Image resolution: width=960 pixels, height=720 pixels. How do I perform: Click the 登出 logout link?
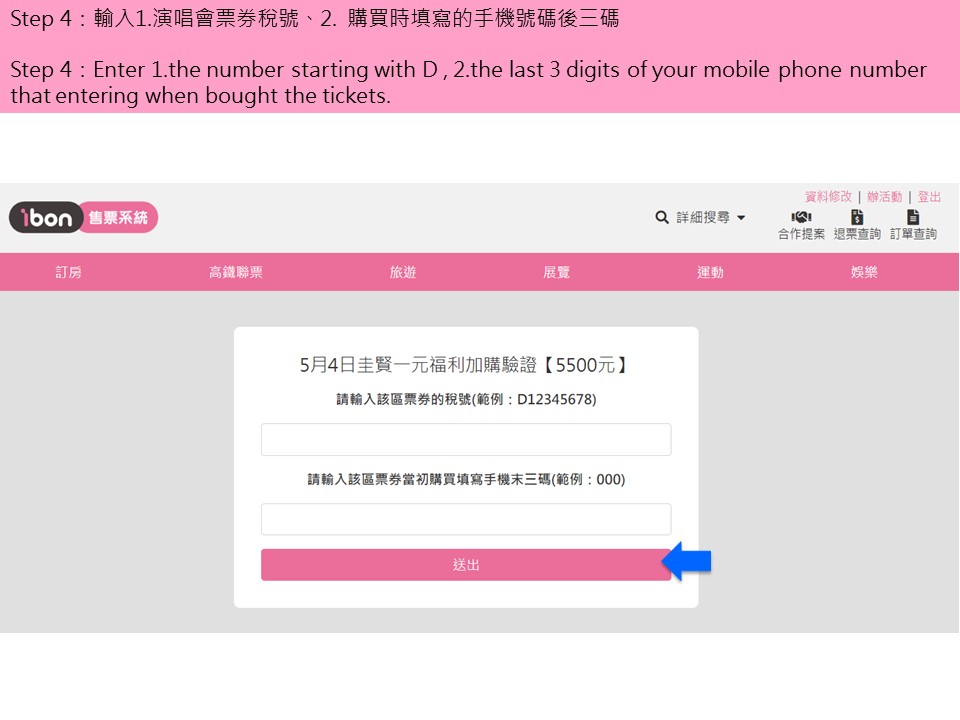tap(929, 197)
